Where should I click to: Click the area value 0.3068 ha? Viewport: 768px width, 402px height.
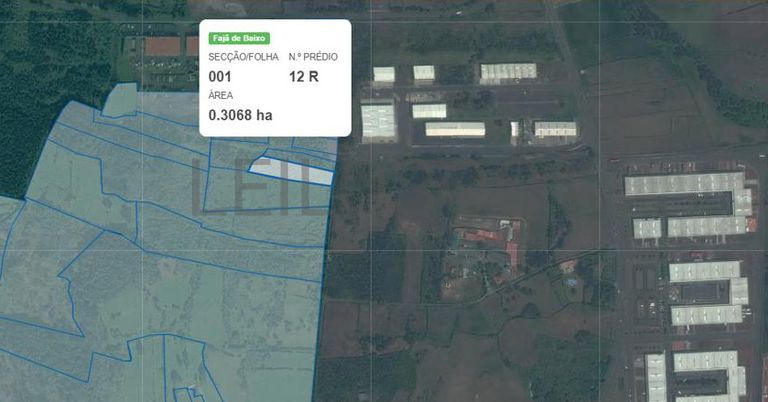click(x=240, y=115)
